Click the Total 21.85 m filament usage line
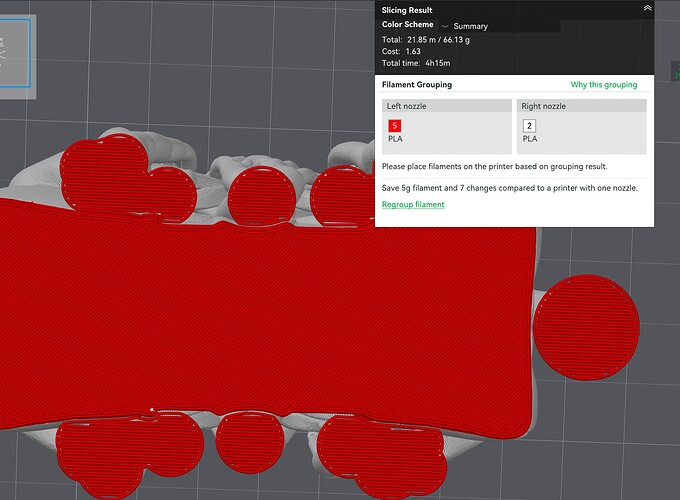This screenshot has height=500, width=680. click(425, 39)
